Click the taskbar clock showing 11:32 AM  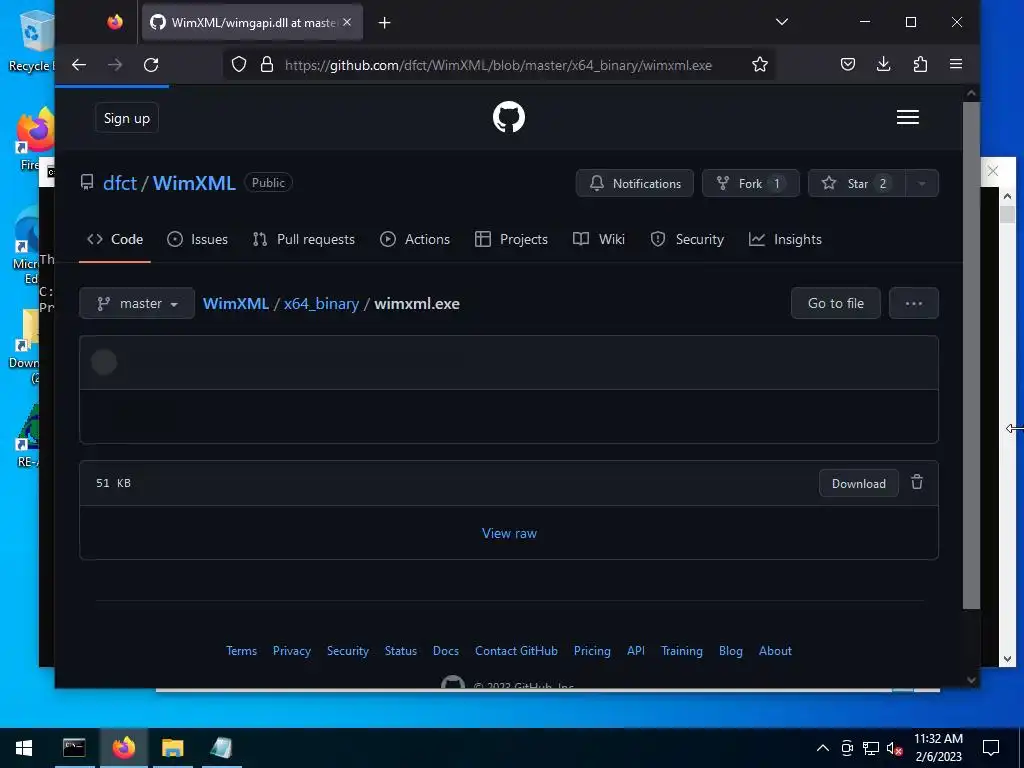click(x=938, y=748)
